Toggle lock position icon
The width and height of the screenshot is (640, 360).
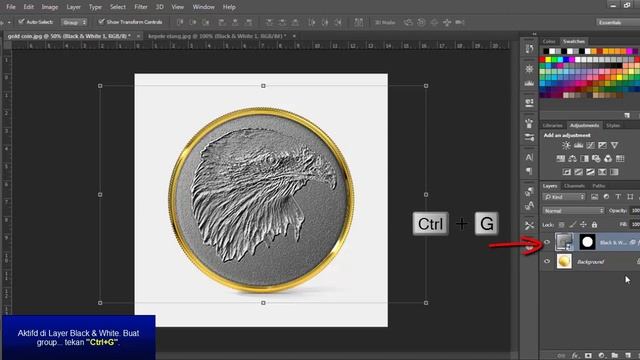click(x=583, y=225)
